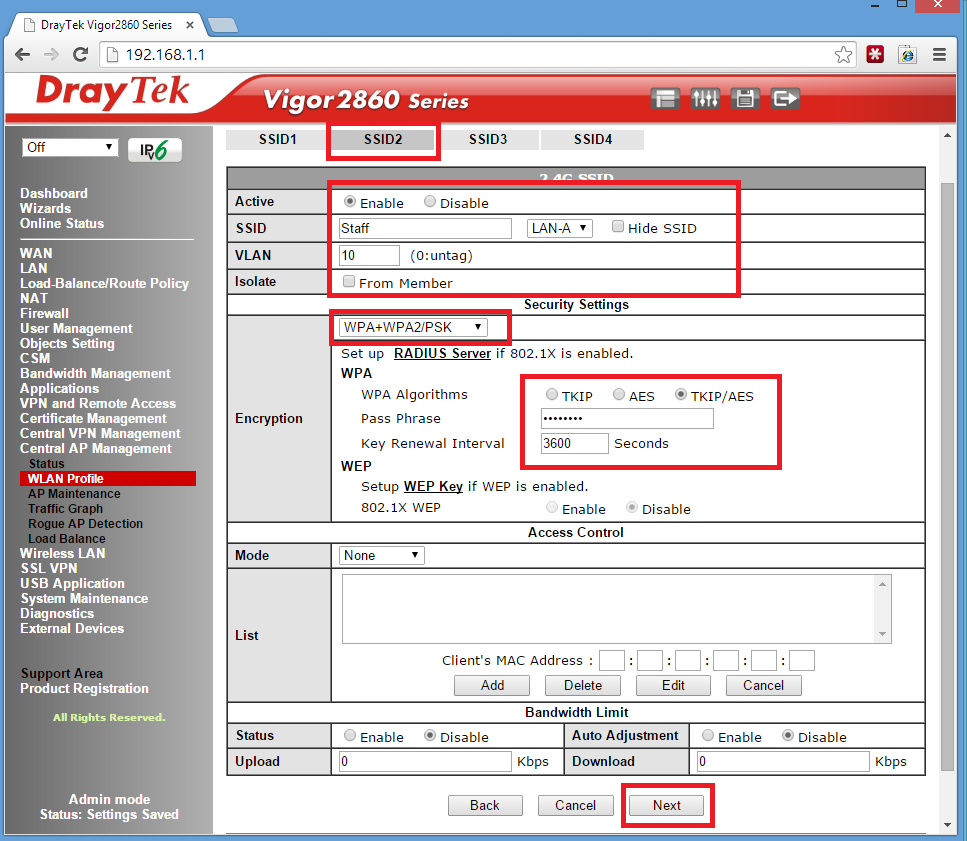Viewport: 967px width, 841px height.
Task: Switch to SSID4 tab
Action: [593, 139]
